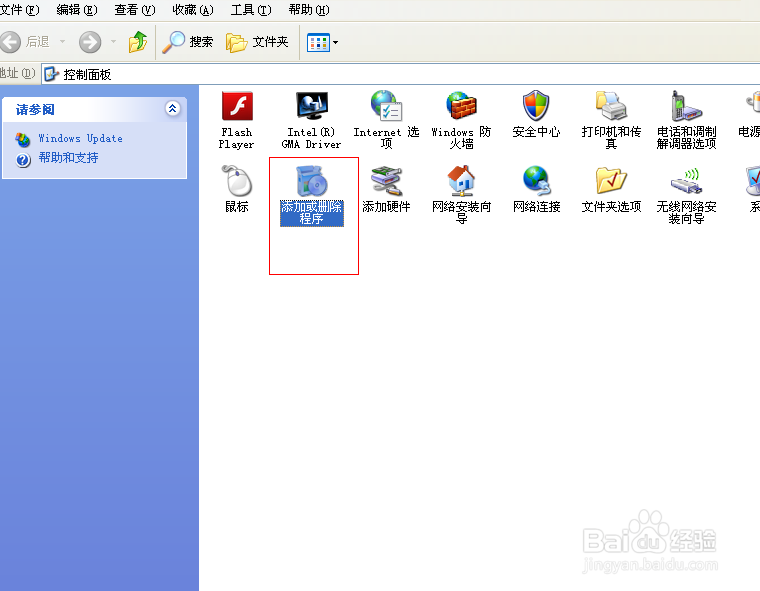Open the Windows Update link
This screenshot has width=760, height=591.
[80, 139]
